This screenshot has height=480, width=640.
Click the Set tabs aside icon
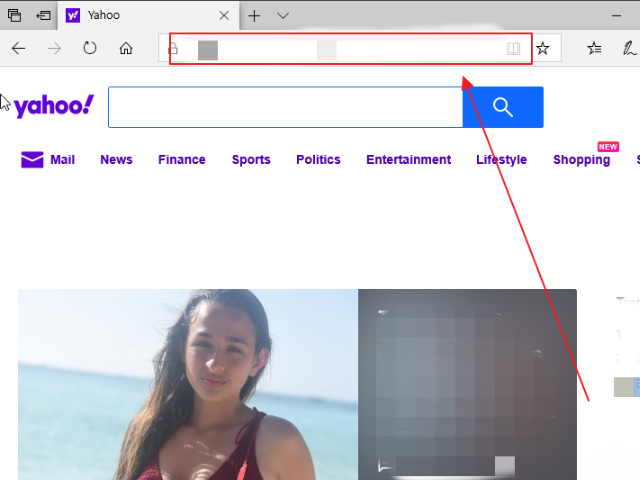43,15
